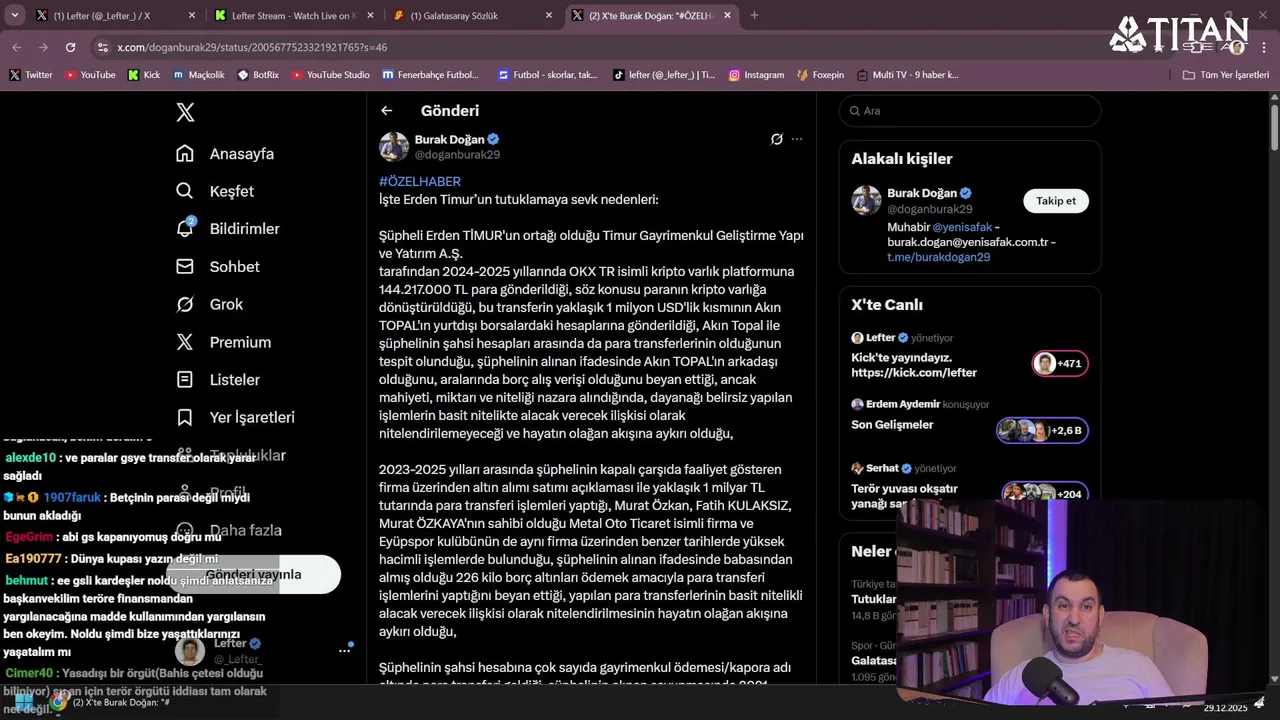The width and height of the screenshot is (1280, 720).
Task: Open the Multi TV bookmarks folder
Action: point(907,75)
